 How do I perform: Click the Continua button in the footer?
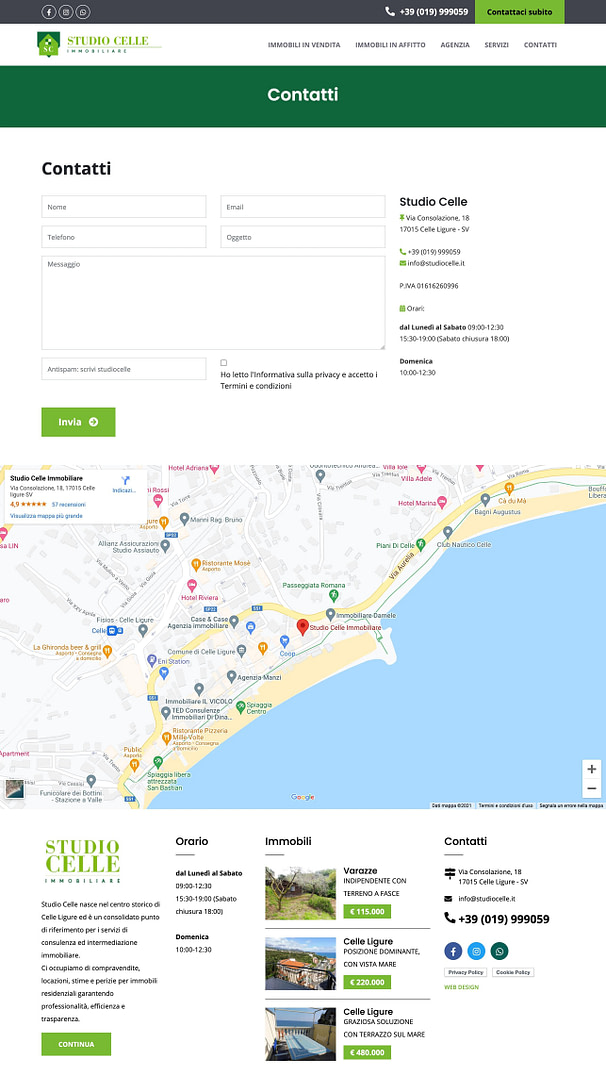(x=76, y=1044)
